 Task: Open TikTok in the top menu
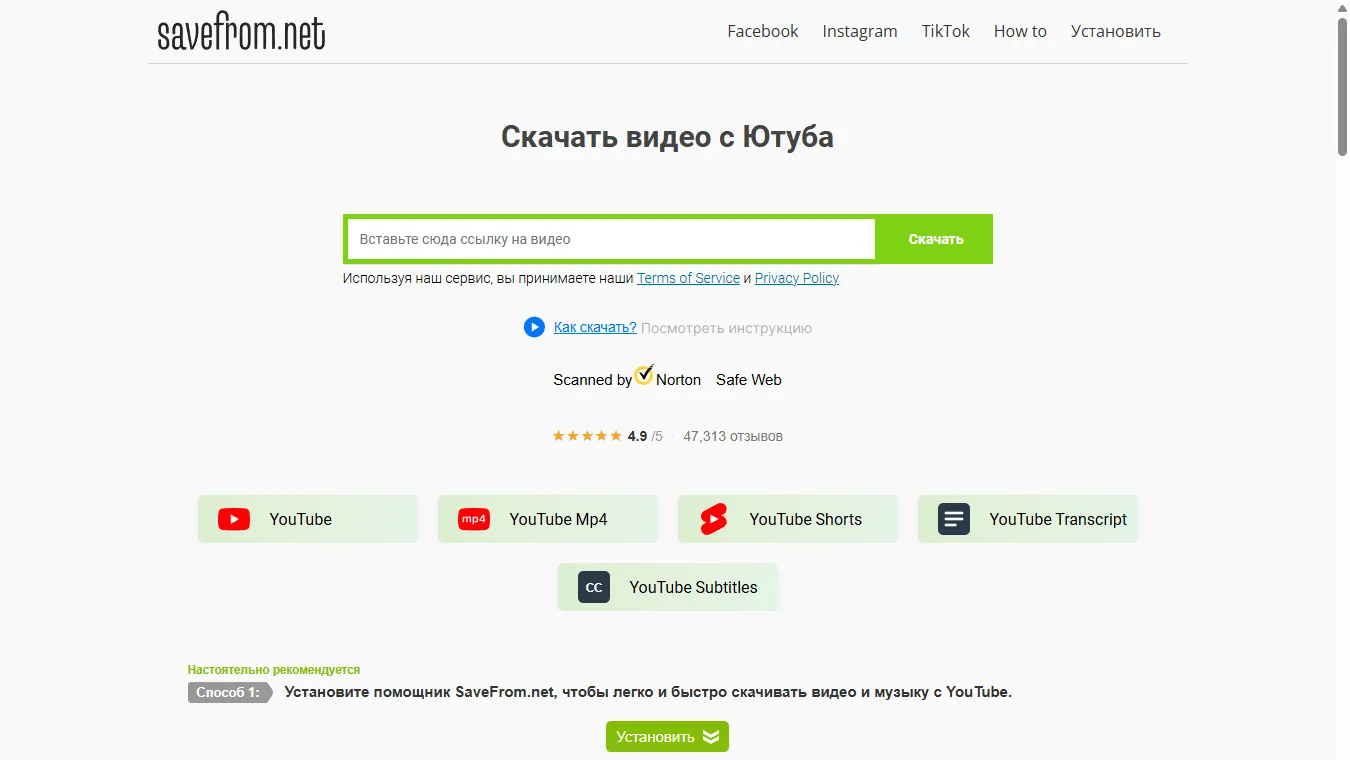click(x=946, y=31)
